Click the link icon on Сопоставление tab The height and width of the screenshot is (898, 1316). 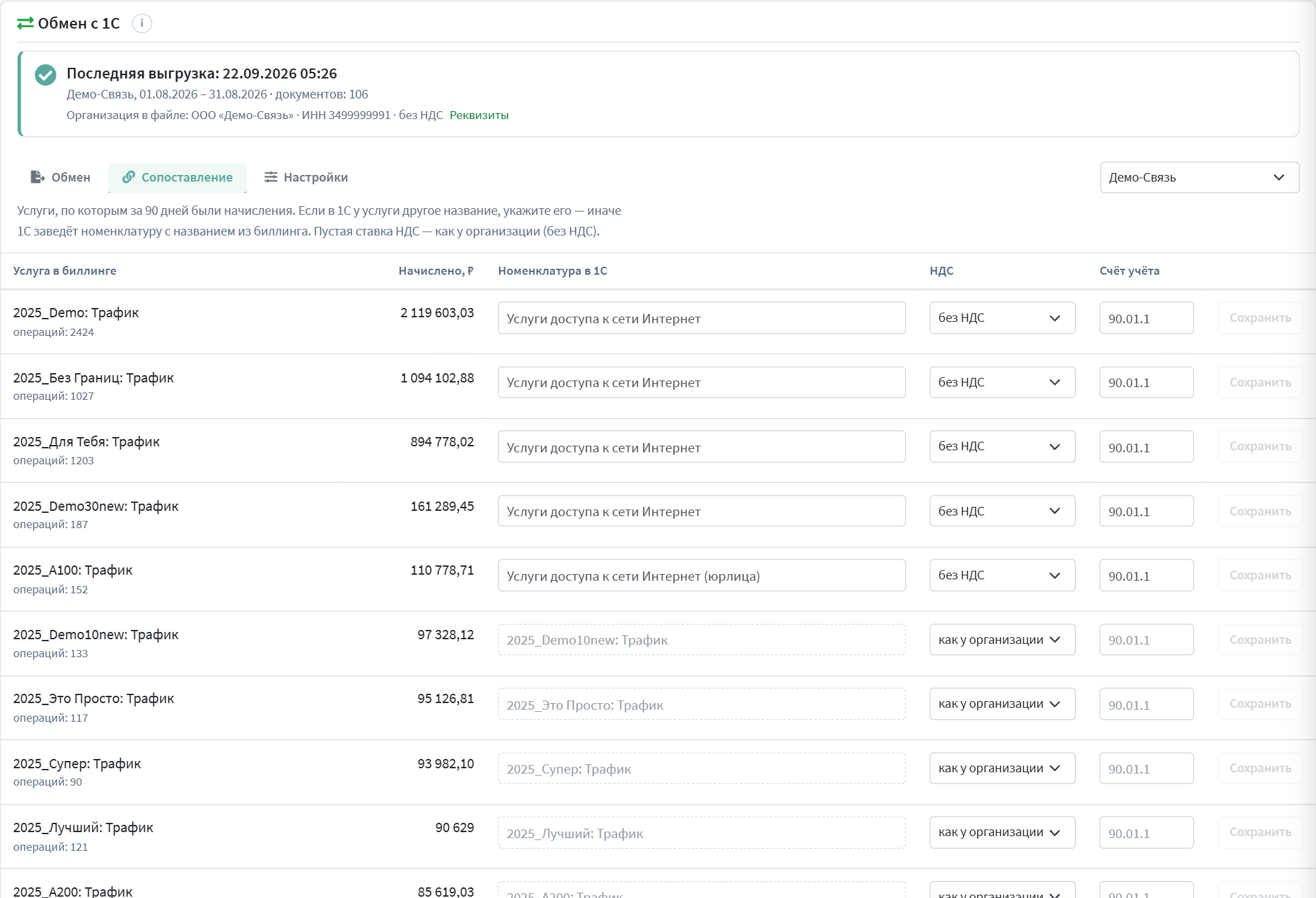point(128,177)
